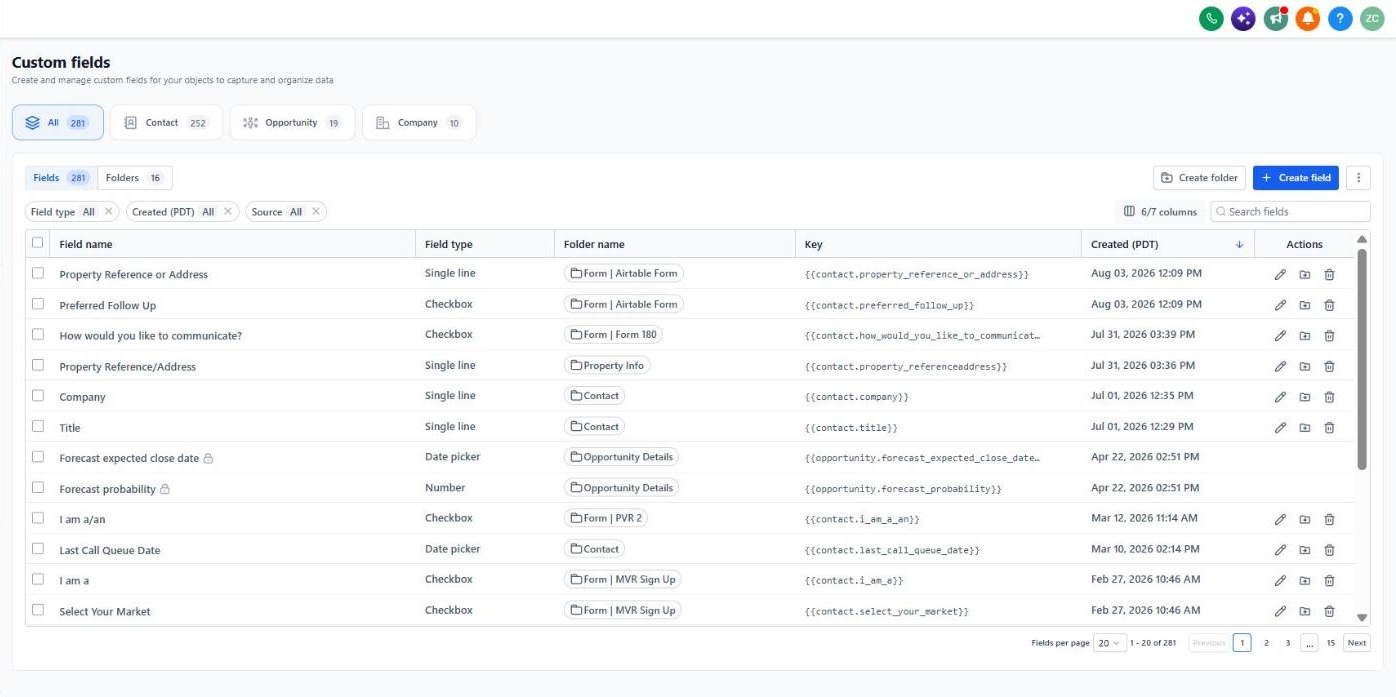Viewport: 1396px width, 697px height.
Task: Select the Fields 281 tab
Action: [61, 178]
